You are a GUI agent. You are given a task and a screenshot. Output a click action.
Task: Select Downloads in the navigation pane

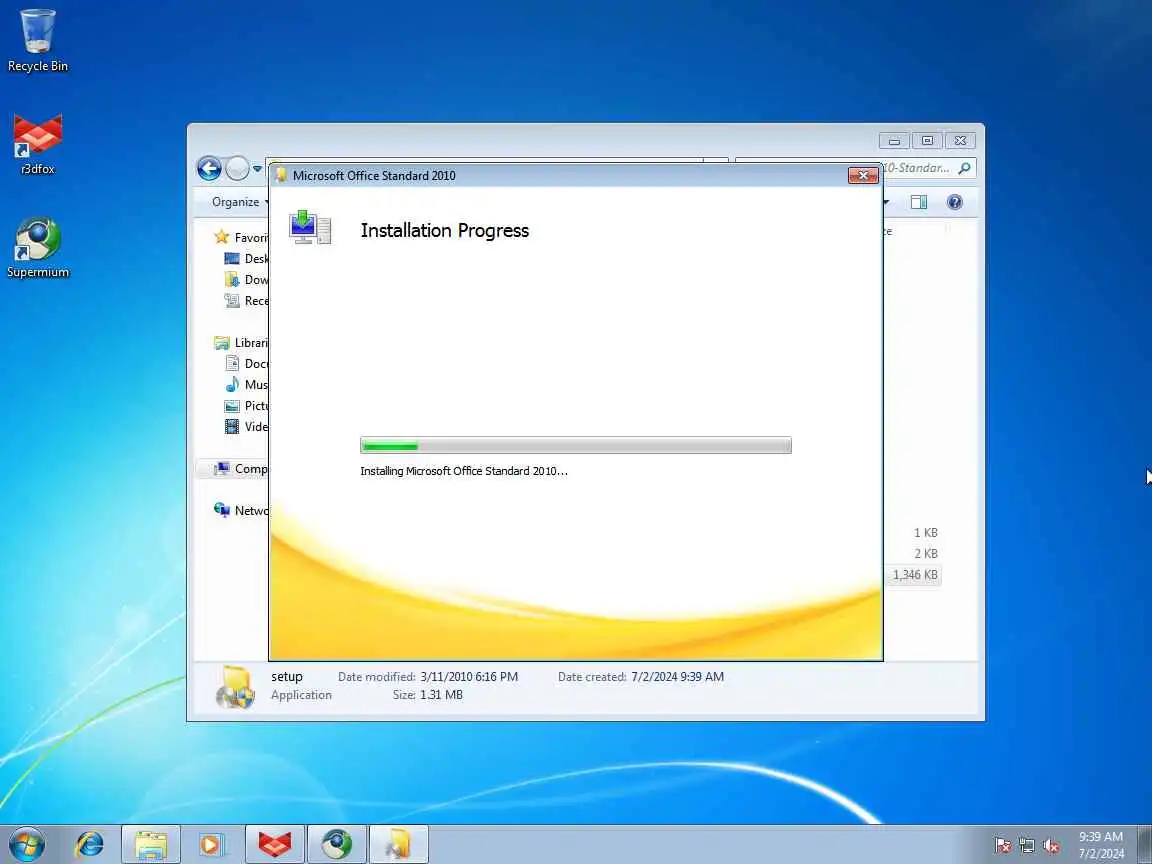pos(246,280)
